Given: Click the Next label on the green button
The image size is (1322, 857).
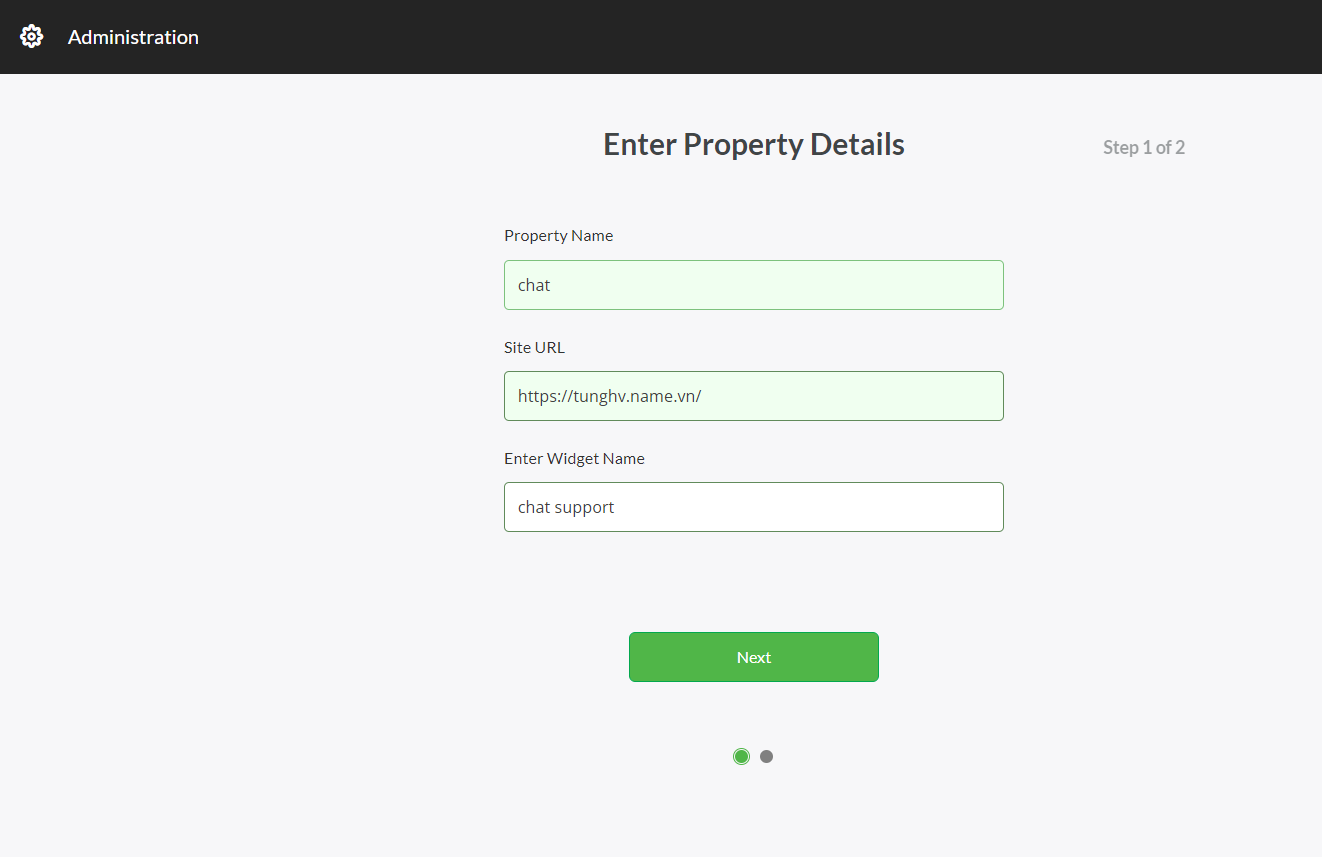Looking at the screenshot, I should click(x=753, y=657).
